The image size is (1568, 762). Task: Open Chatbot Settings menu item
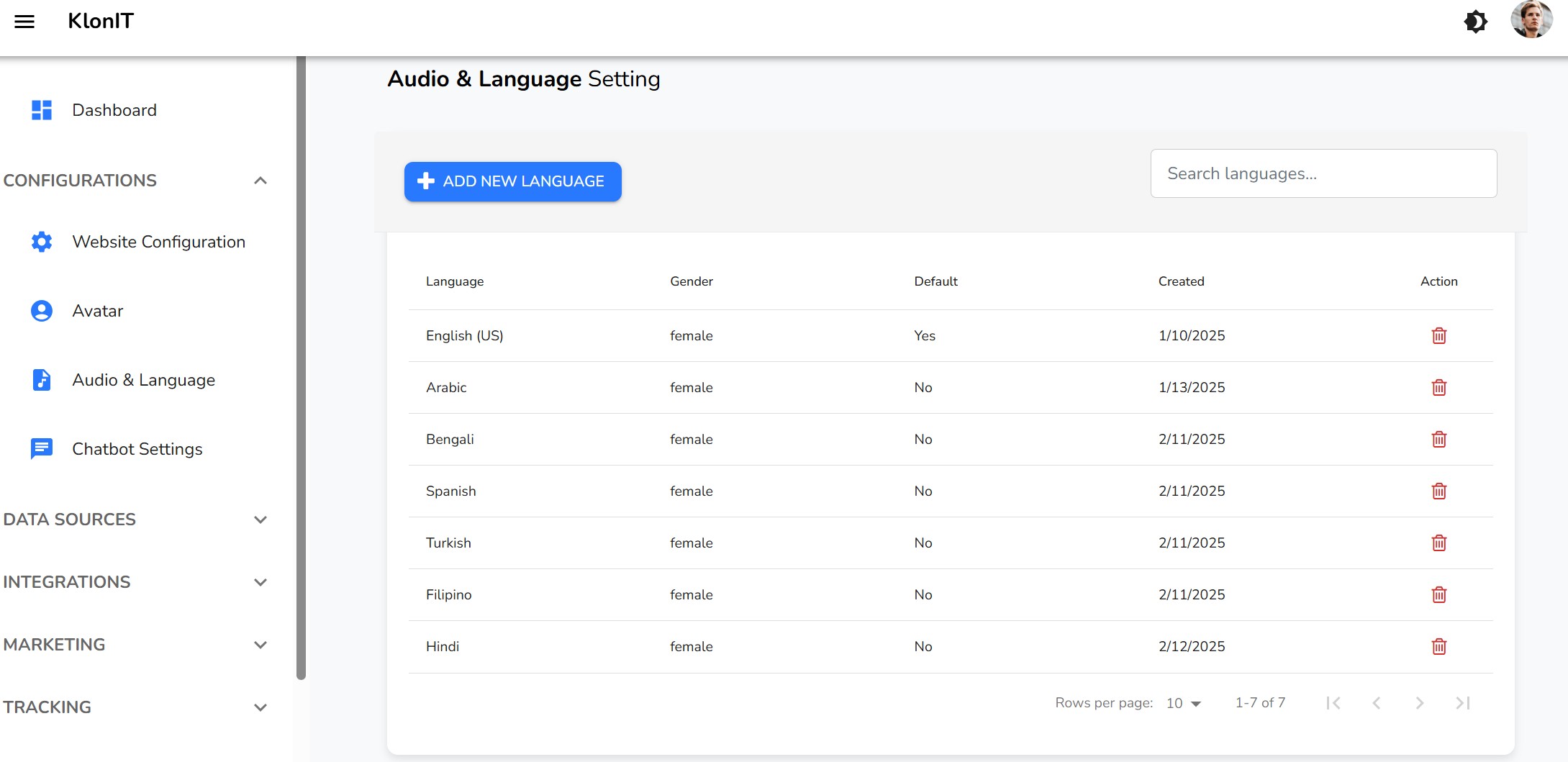[x=137, y=449]
